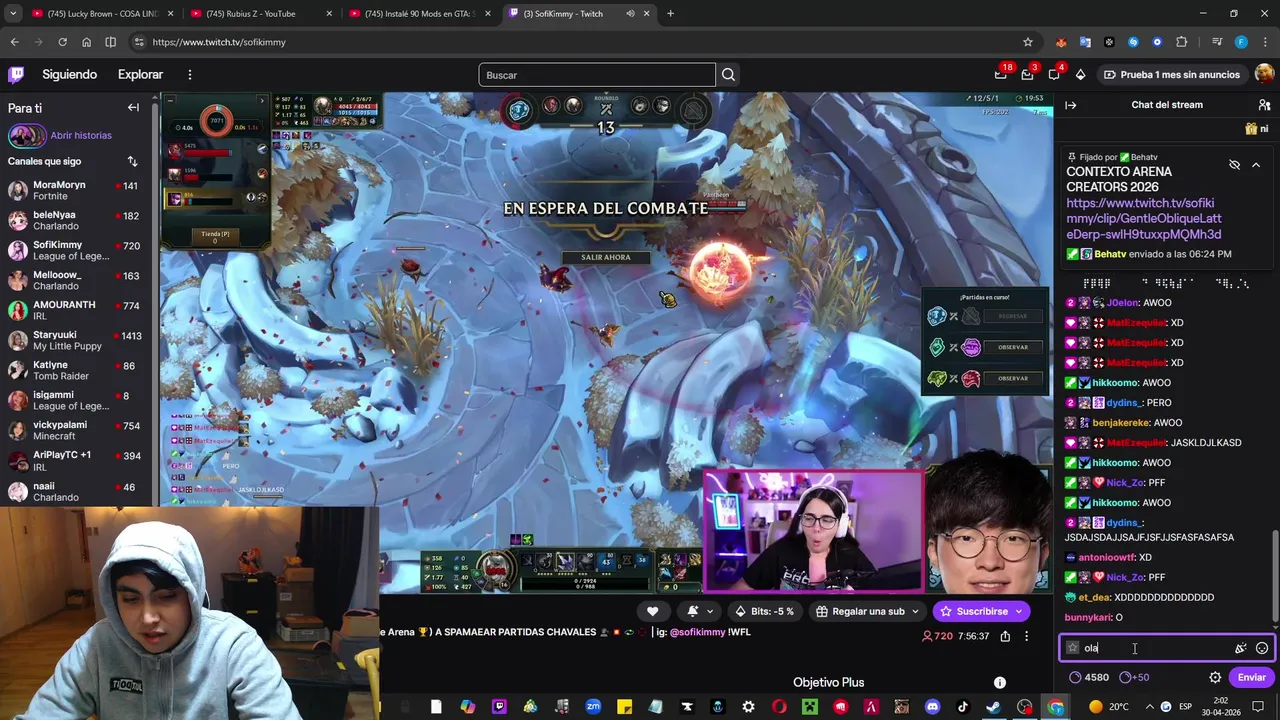The height and width of the screenshot is (720, 1280).
Task: Open the user profile avatar menu
Action: pyautogui.click(x=1265, y=75)
